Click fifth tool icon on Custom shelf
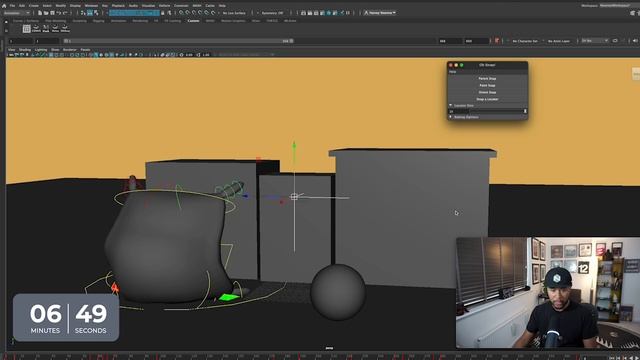This screenshot has width=640, height=360. point(65,28)
